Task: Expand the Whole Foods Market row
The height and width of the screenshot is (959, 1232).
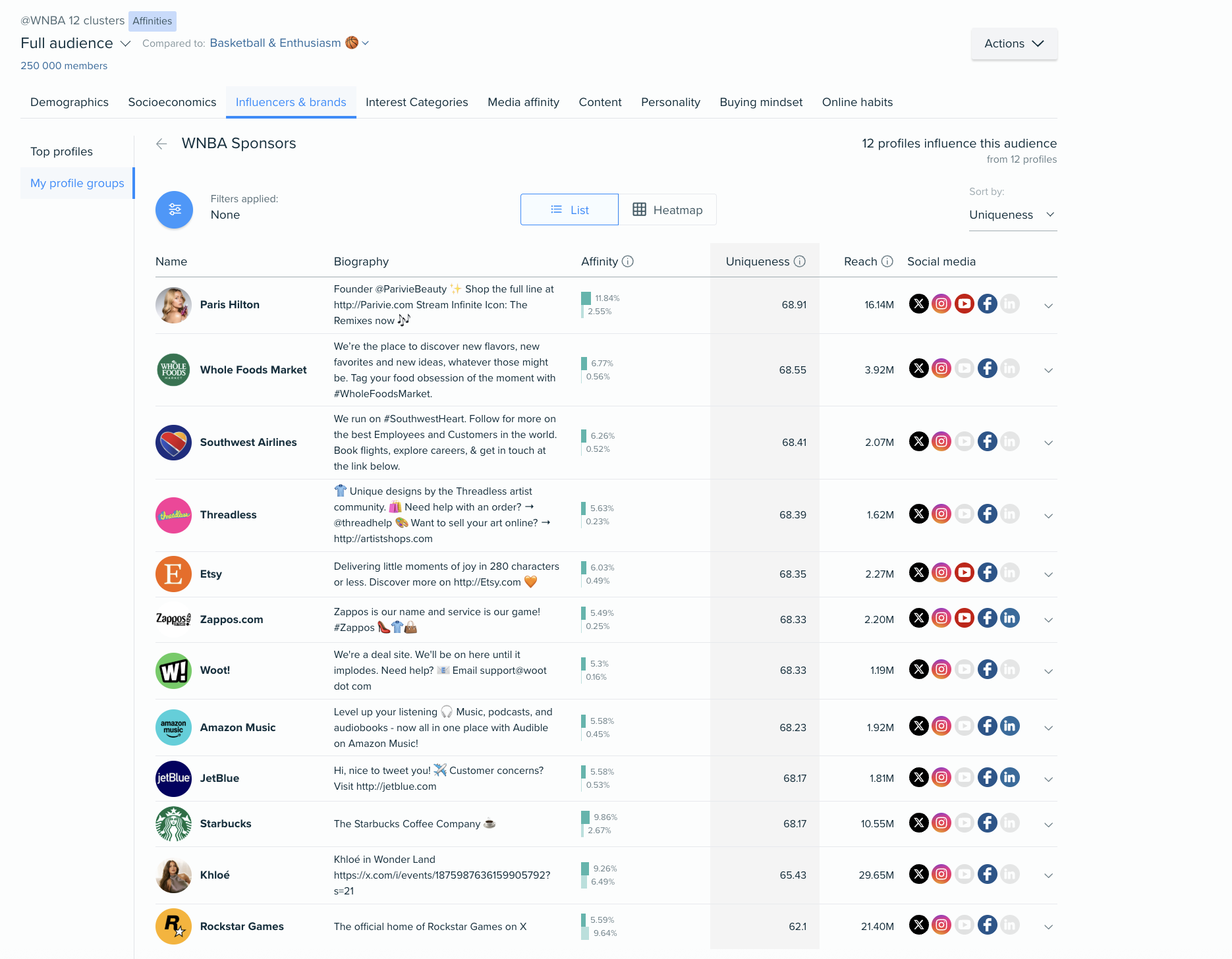Action: [1049, 370]
